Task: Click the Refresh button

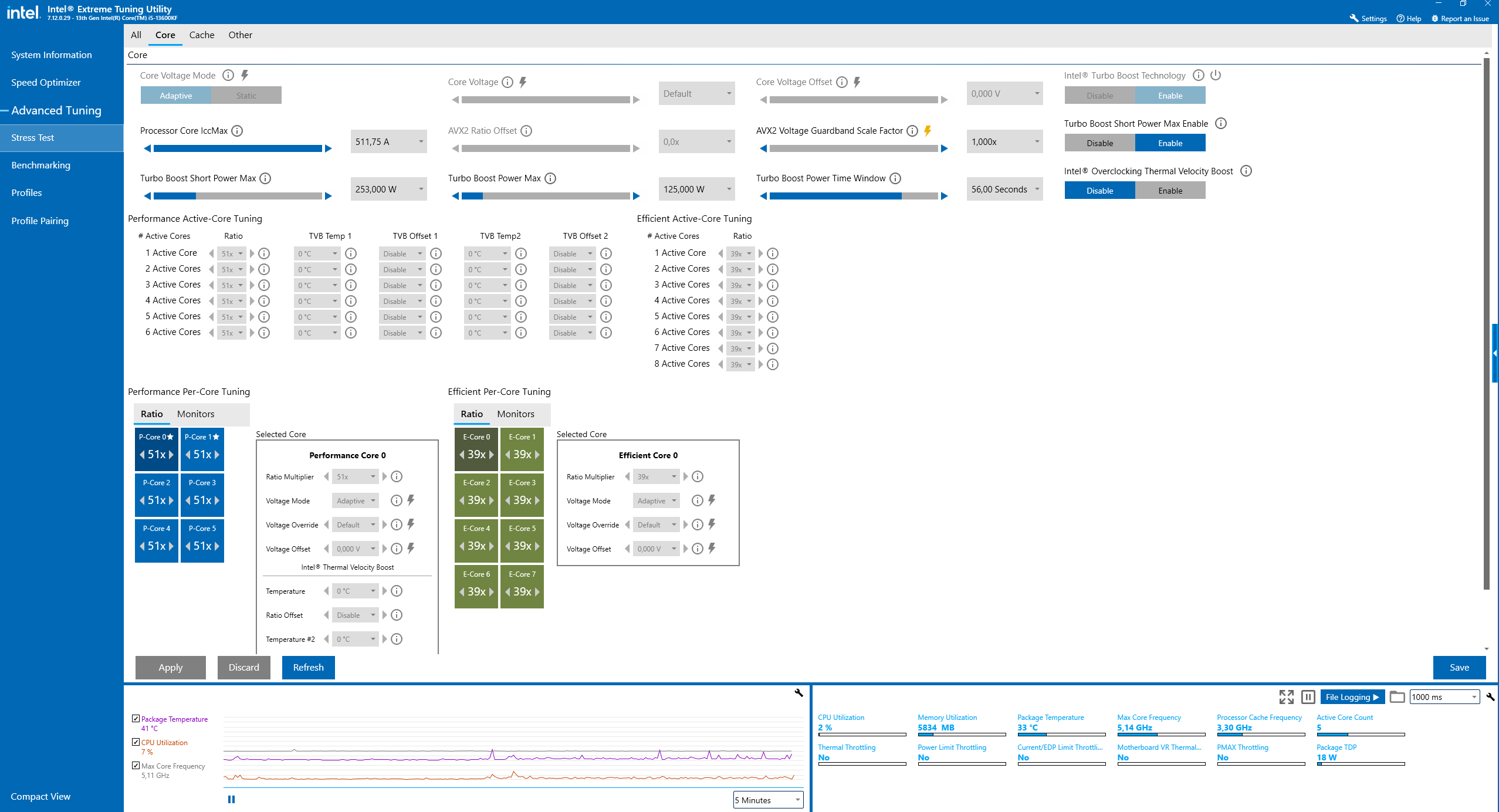Action: (x=308, y=668)
